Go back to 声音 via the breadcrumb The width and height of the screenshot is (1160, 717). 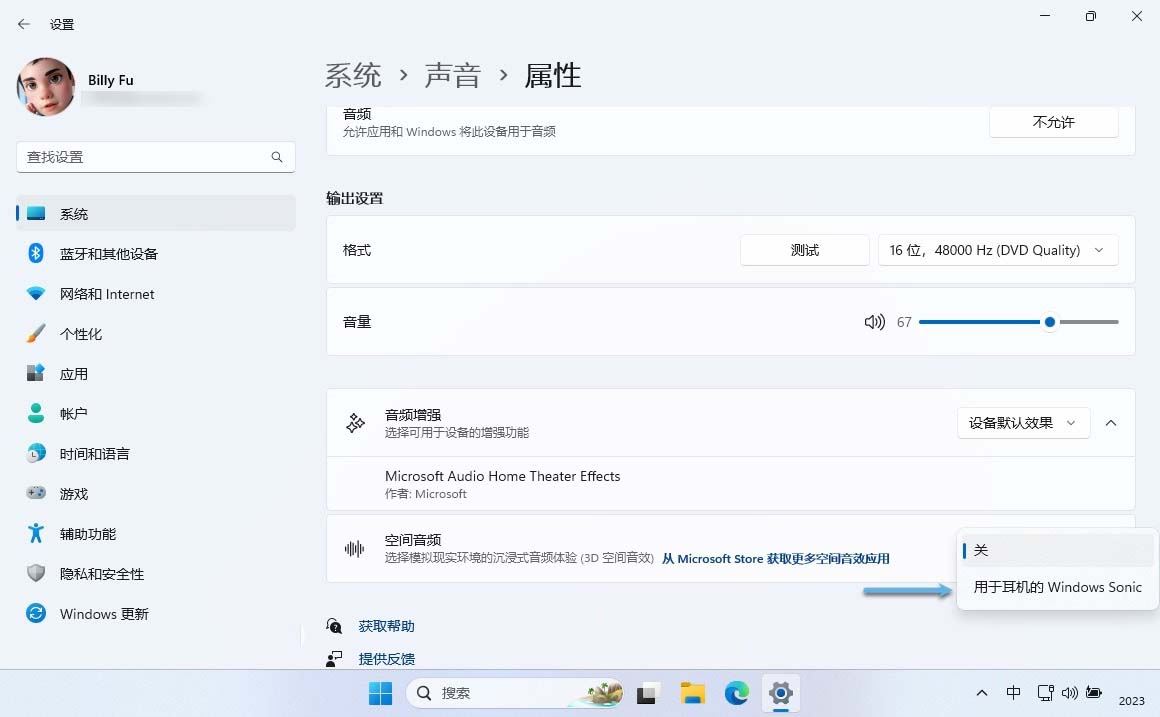point(451,74)
